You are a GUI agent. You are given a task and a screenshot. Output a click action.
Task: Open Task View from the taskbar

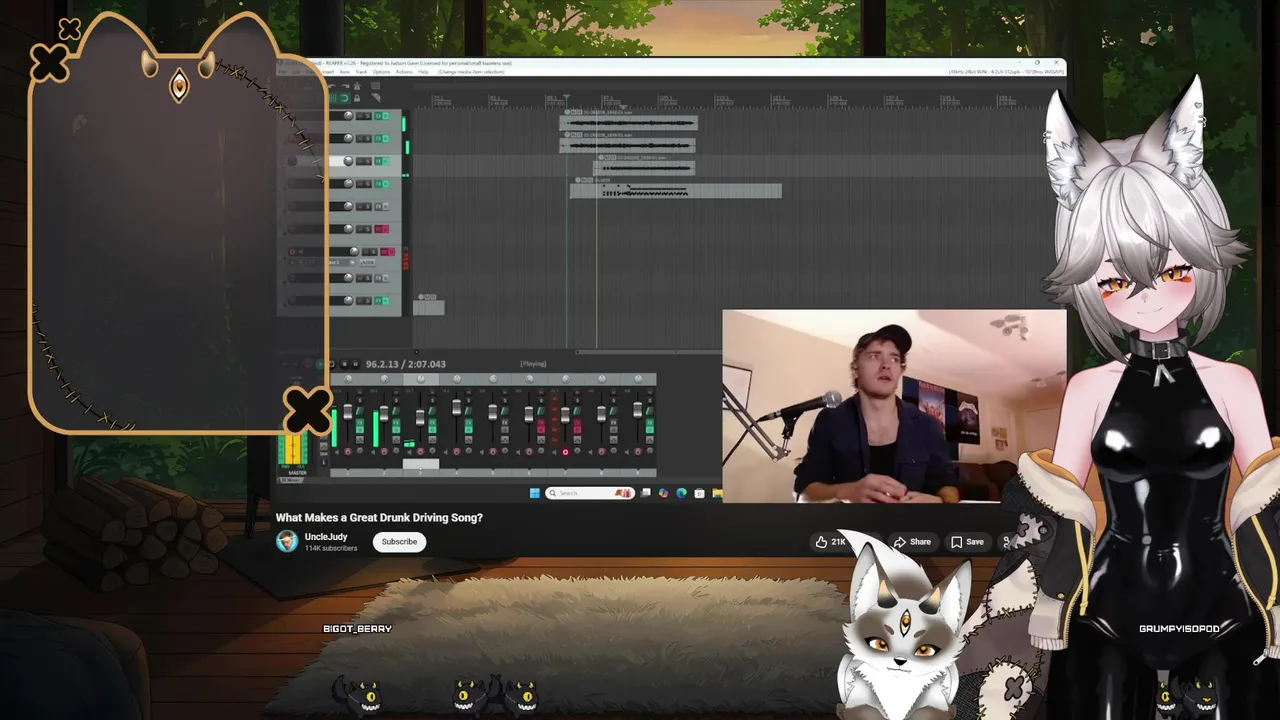(646, 493)
